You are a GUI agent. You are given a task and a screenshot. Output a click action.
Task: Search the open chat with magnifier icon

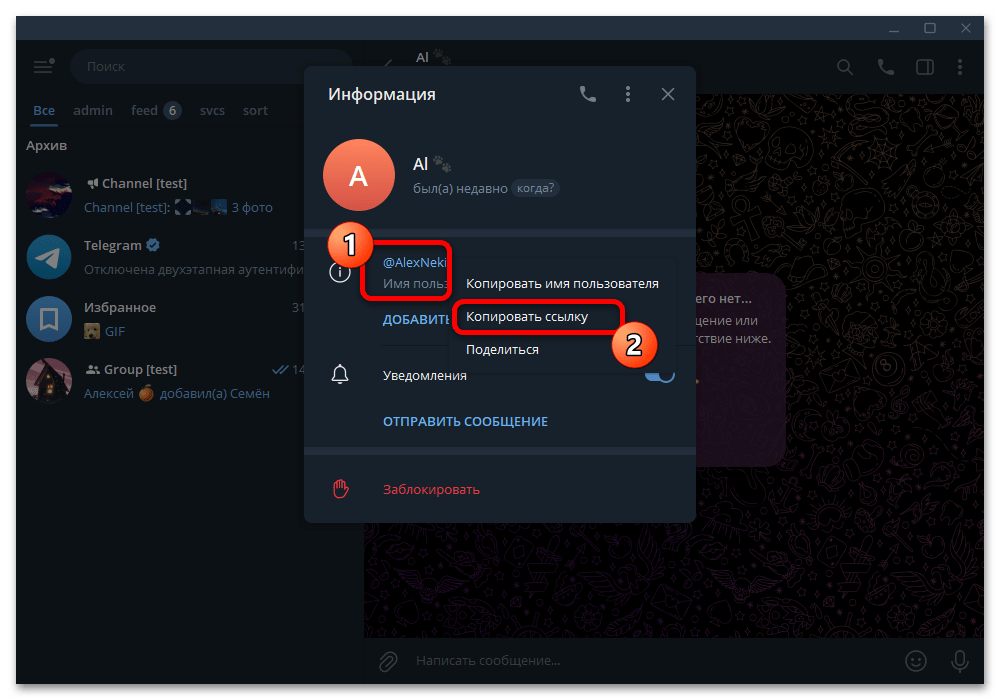(845, 67)
